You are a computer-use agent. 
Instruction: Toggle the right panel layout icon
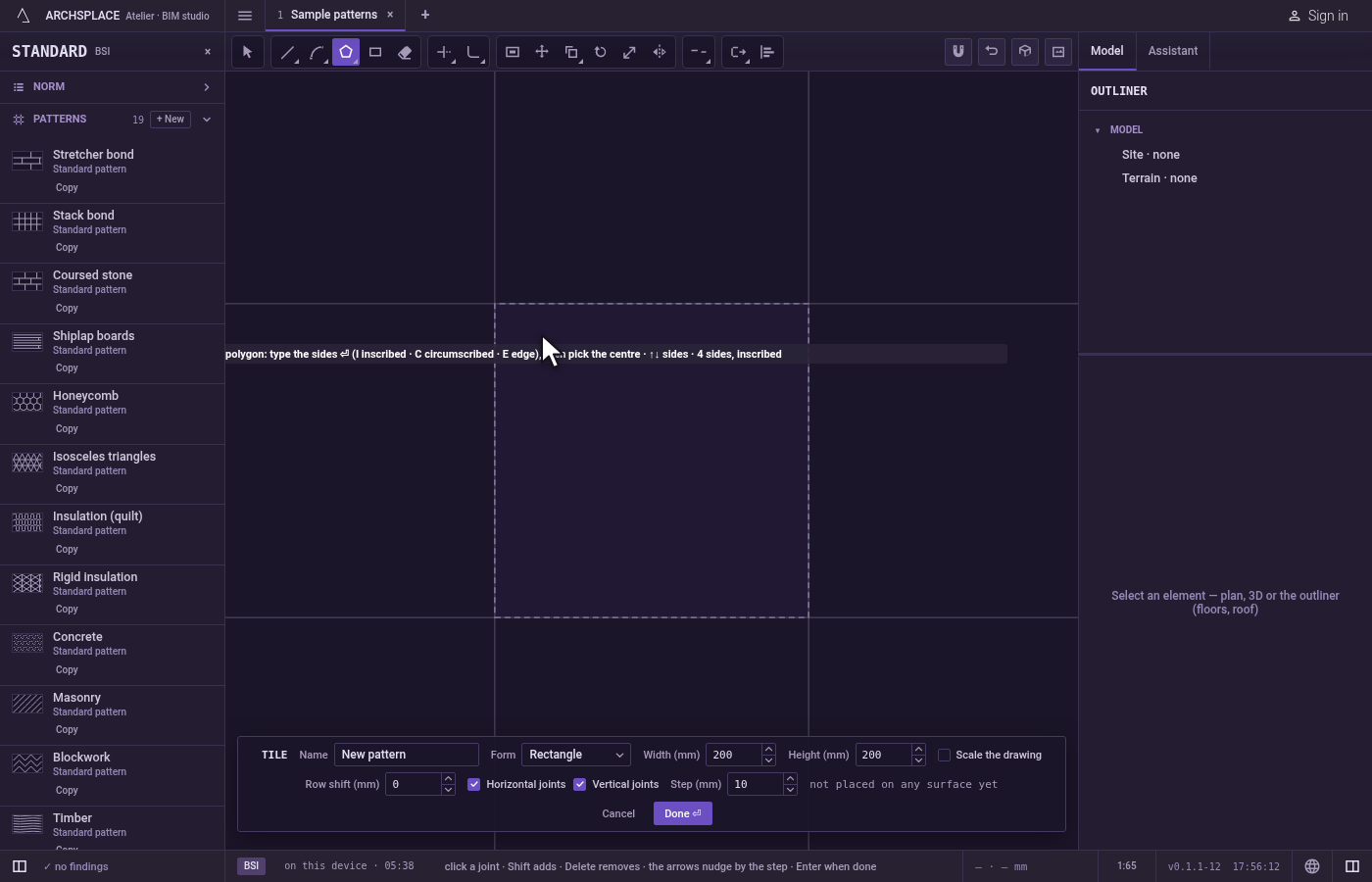coord(1352,866)
